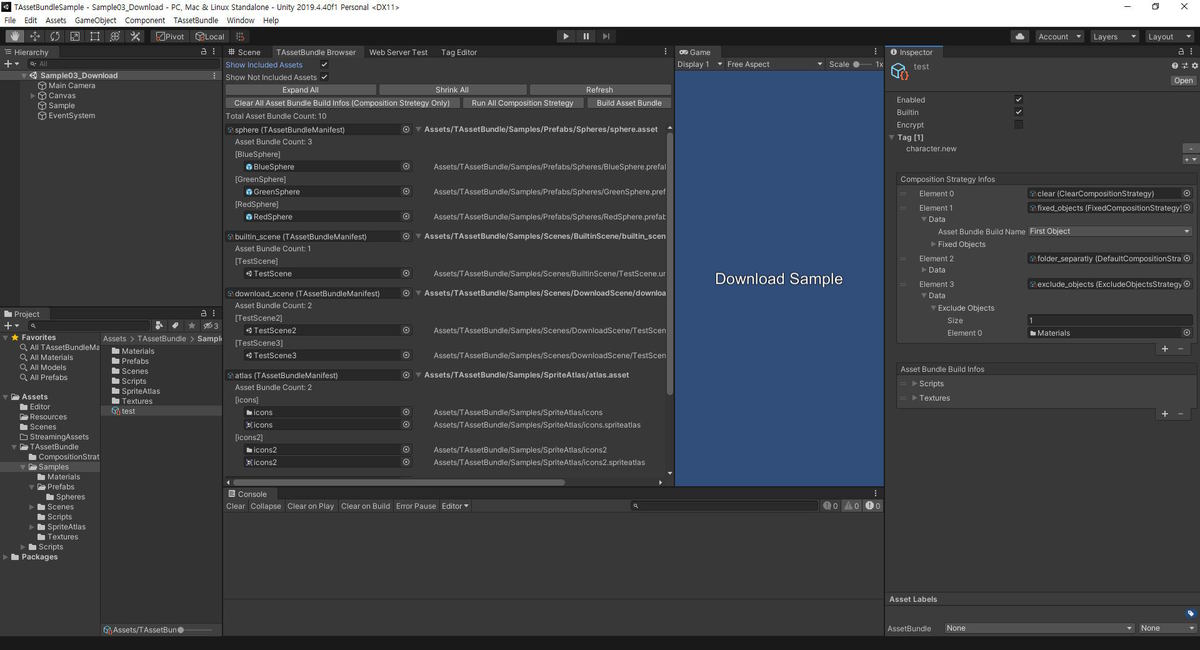Open object picker for Element 0 Materials
The height and width of the screenshot is (650, 1200).
(1187, 333)
